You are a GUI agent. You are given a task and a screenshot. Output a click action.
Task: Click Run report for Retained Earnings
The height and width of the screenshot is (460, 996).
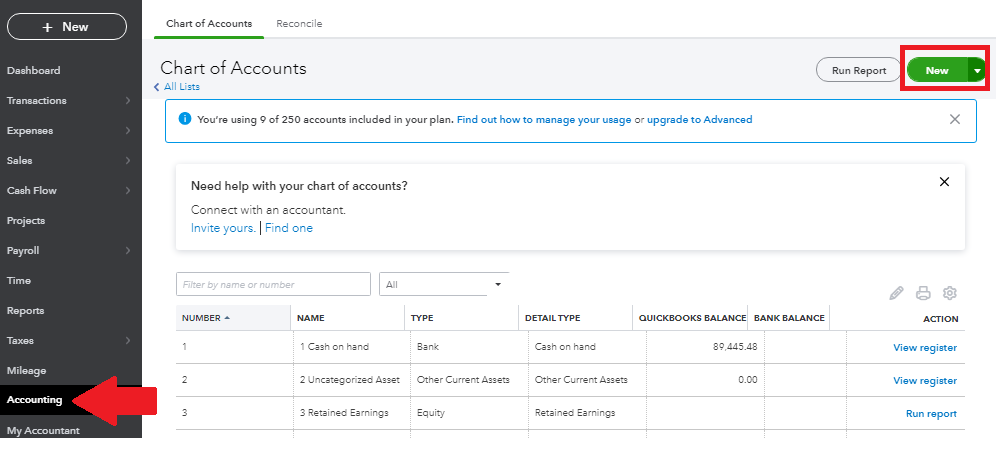[930, 413]
